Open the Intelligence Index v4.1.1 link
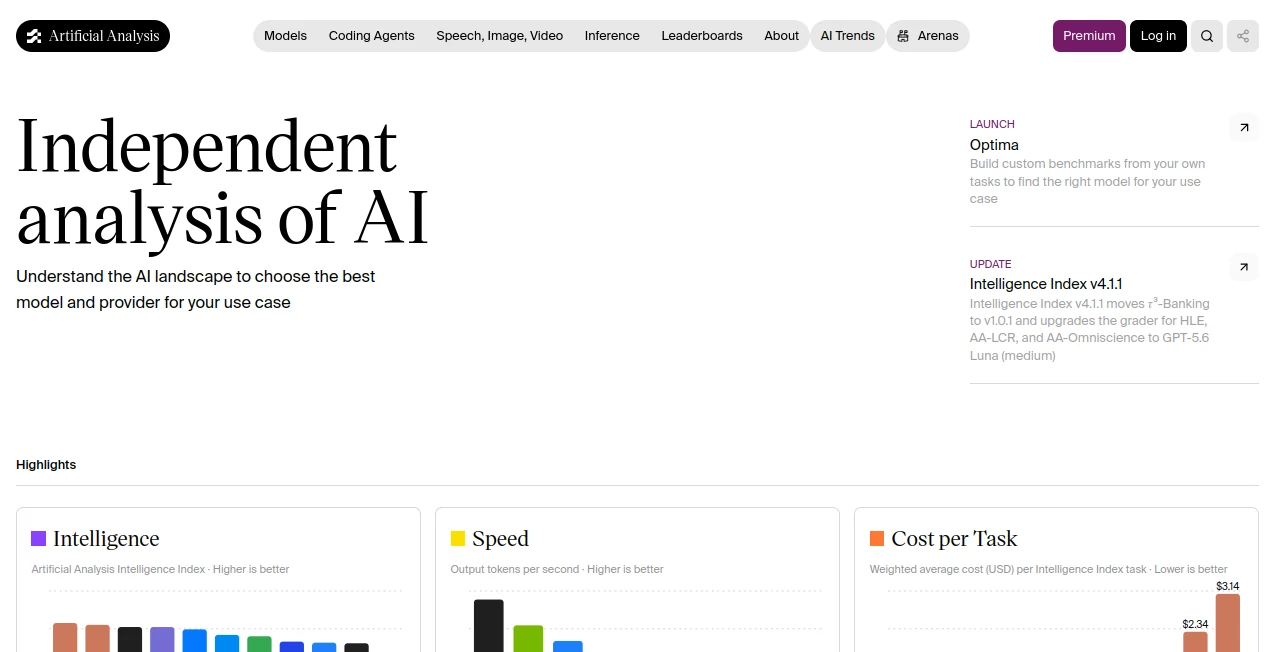 click(1046, 284)
